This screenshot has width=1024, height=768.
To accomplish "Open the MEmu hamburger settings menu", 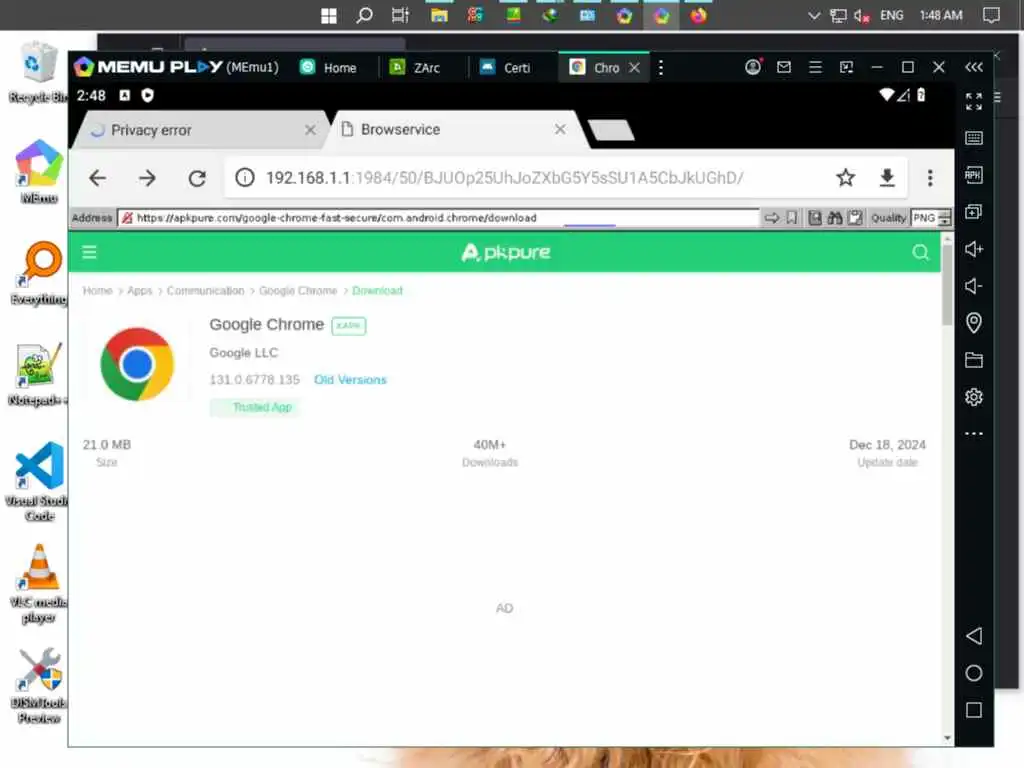I will tap(815, 67).
